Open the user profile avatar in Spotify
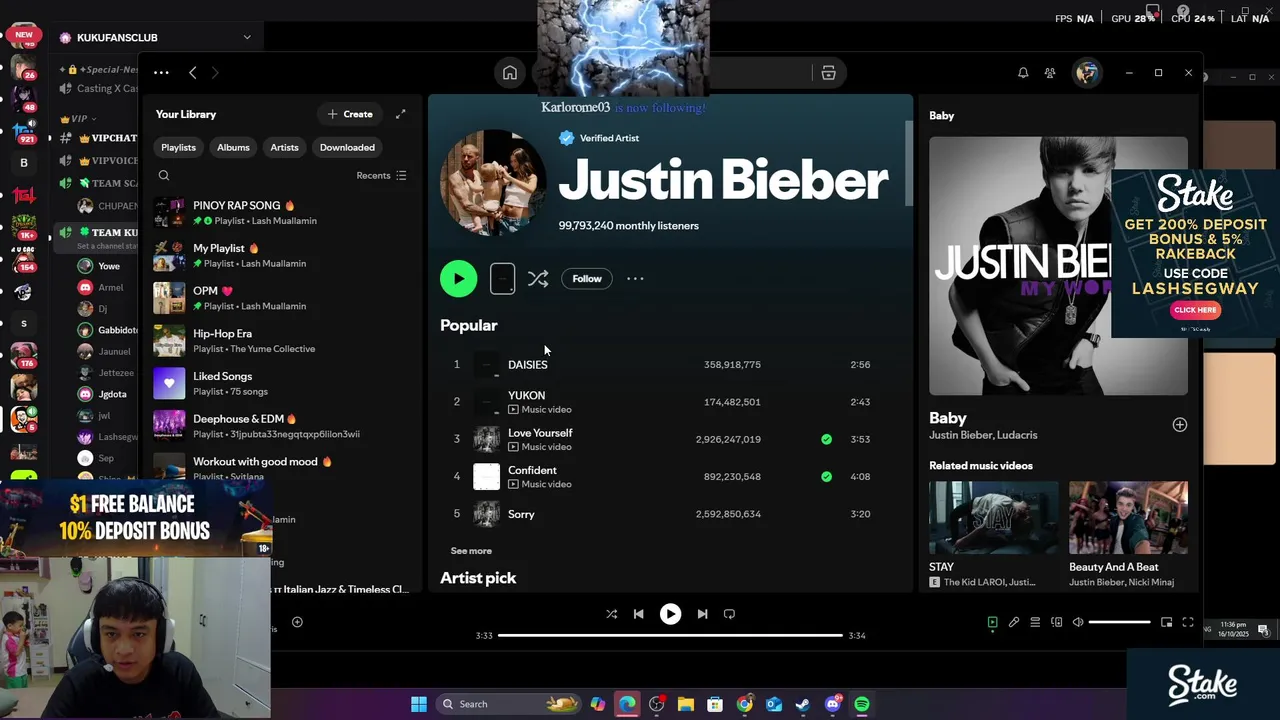Image resolution: width=1280 pixels, height=720 pixels. coord(1087,73)
